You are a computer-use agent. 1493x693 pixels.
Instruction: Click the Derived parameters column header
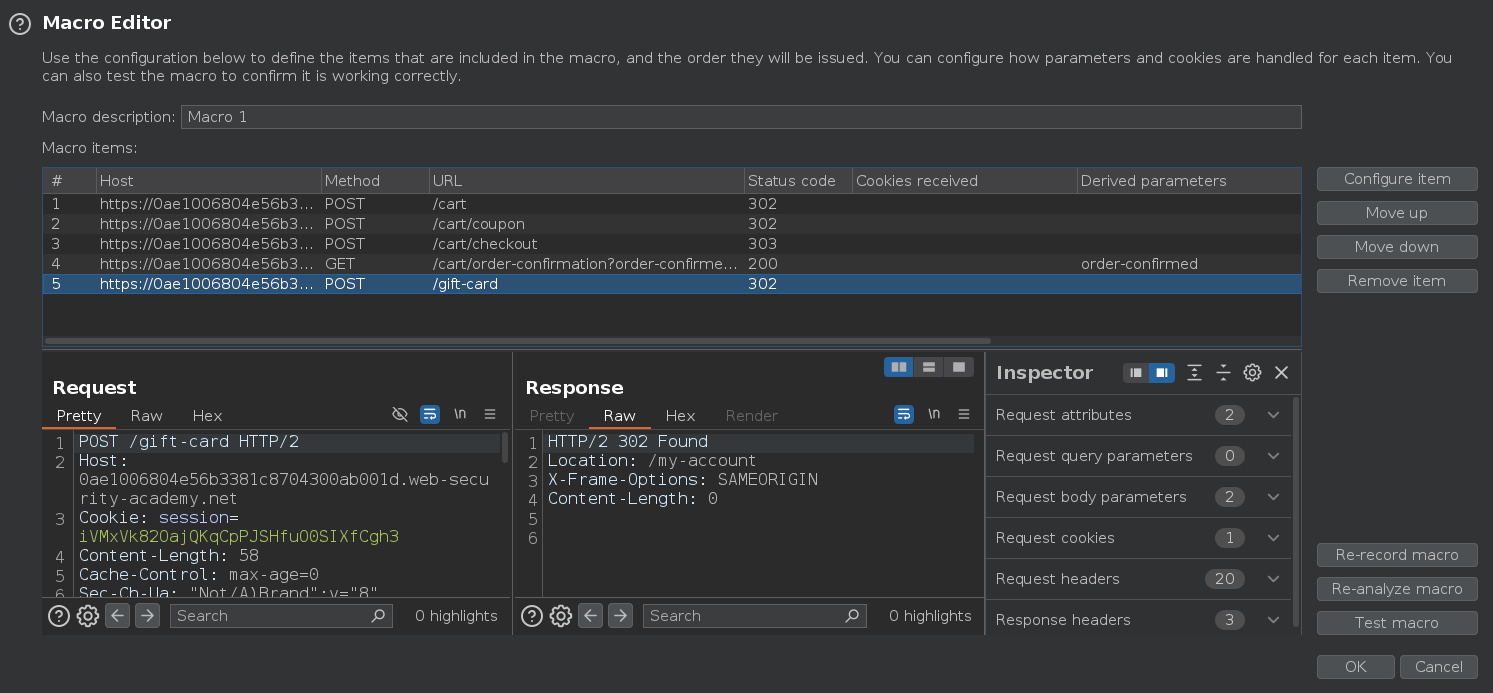[x=1189, y=181]
